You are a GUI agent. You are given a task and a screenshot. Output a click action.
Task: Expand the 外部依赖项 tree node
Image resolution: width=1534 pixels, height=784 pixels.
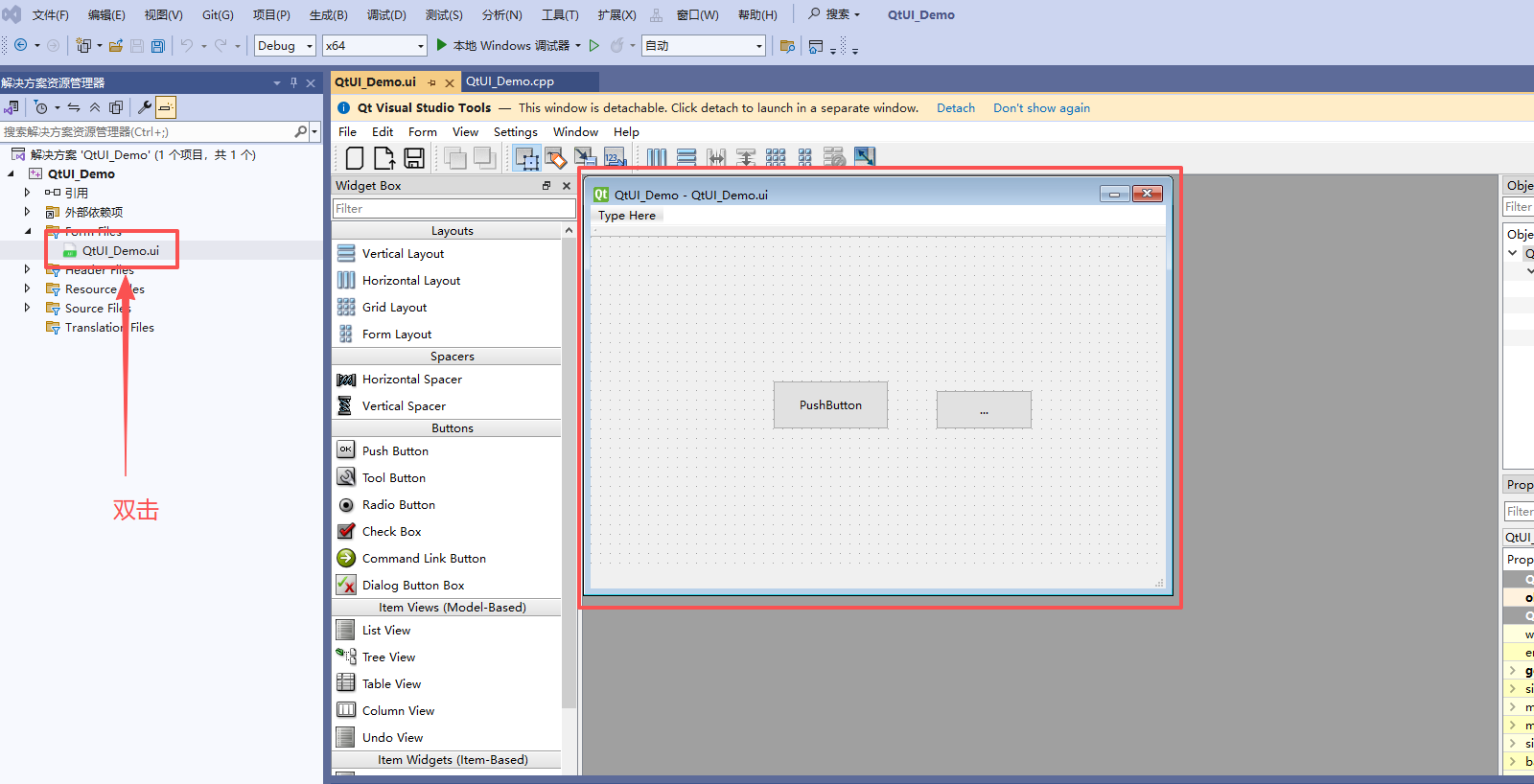point(27,212)
